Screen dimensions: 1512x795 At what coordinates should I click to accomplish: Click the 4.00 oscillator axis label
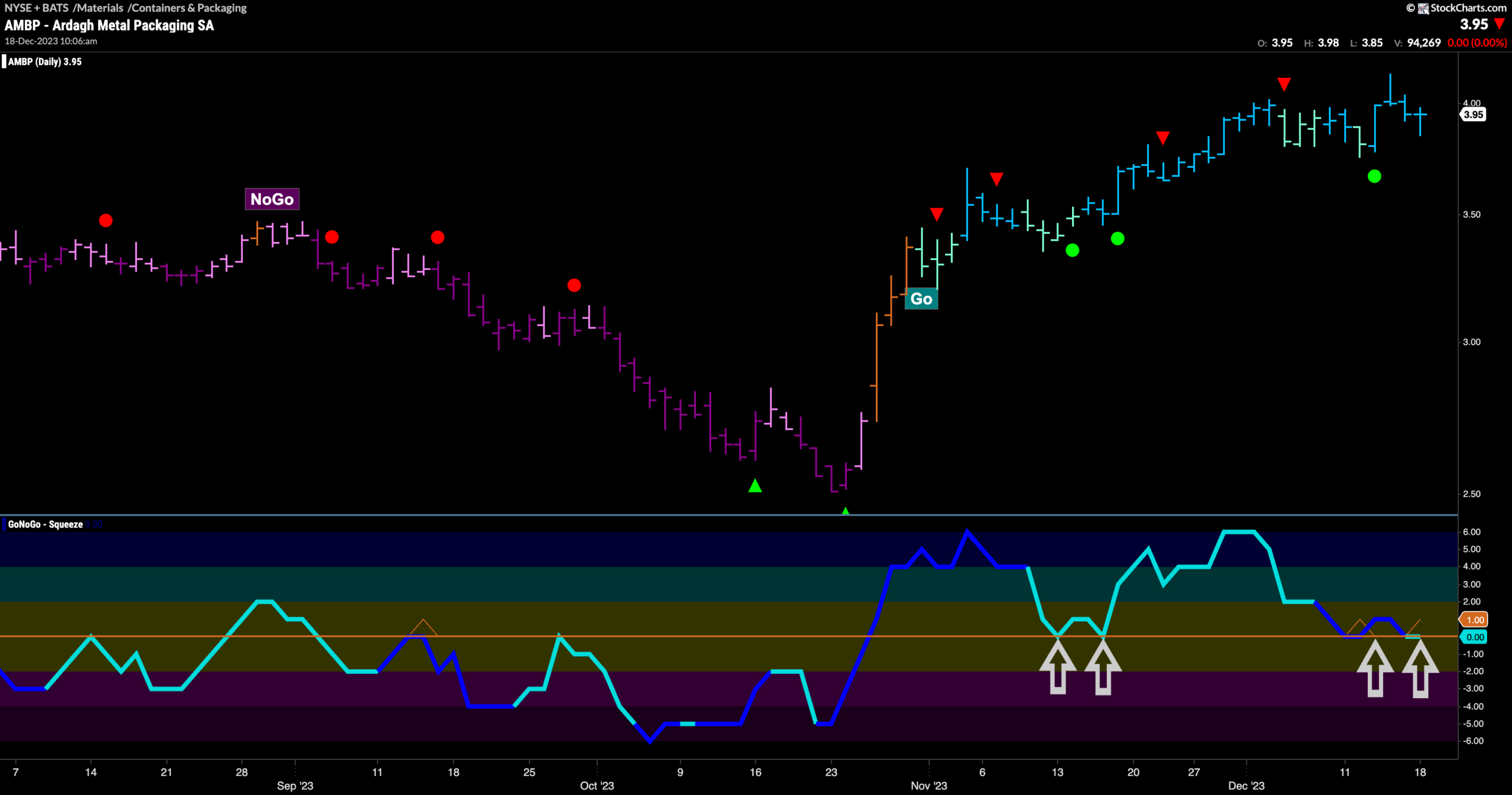tap(1472, 566)
